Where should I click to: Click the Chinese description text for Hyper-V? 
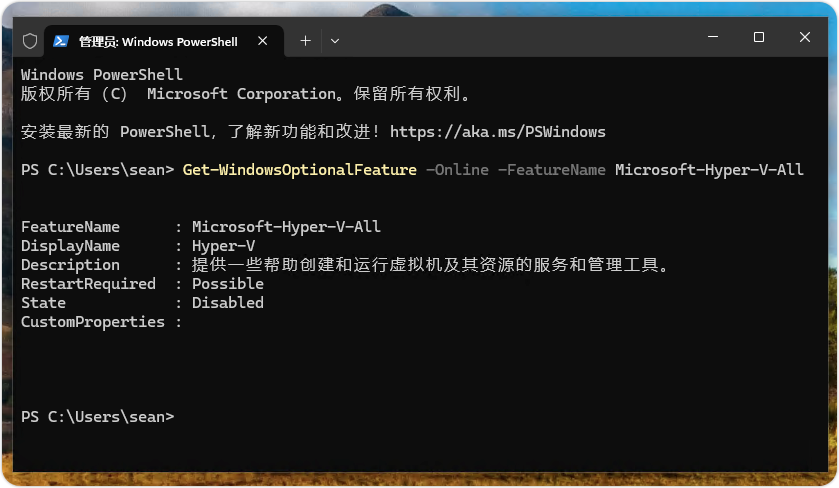(430, 265)
